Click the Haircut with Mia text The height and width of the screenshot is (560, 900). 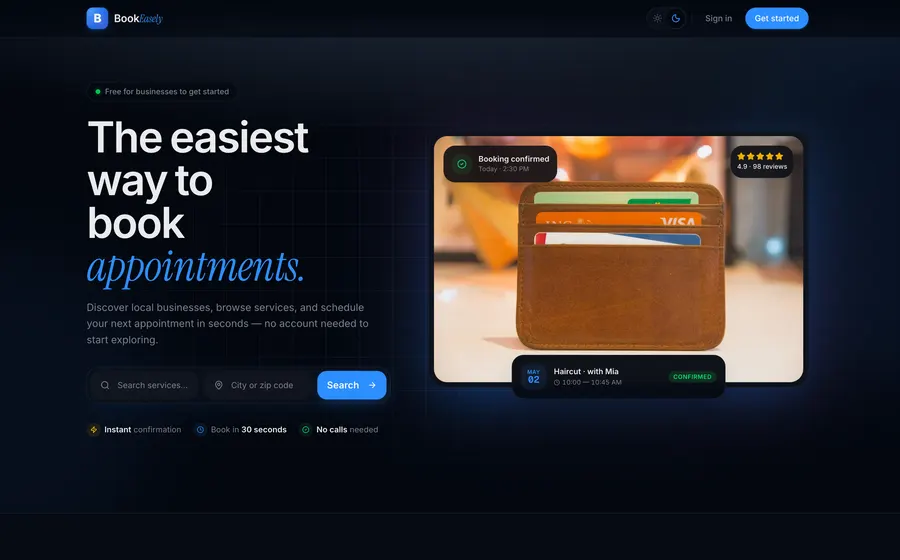(586, 371)
